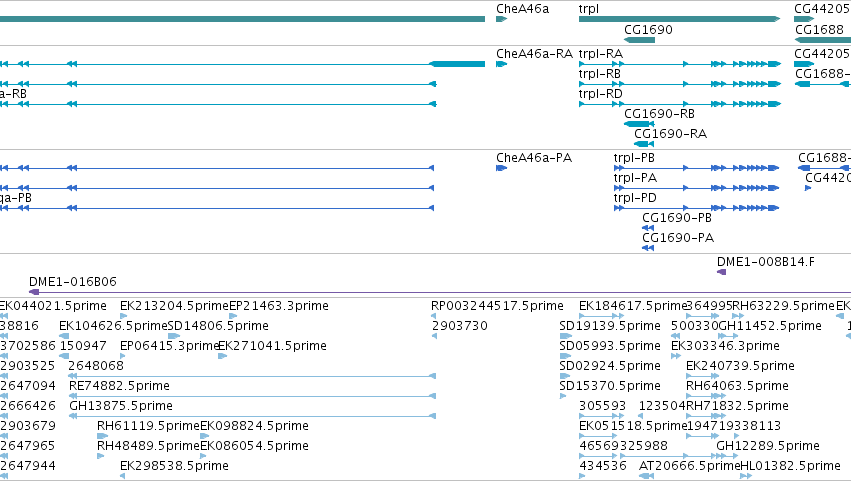Select the RH71832.5prime EST label

737,406
